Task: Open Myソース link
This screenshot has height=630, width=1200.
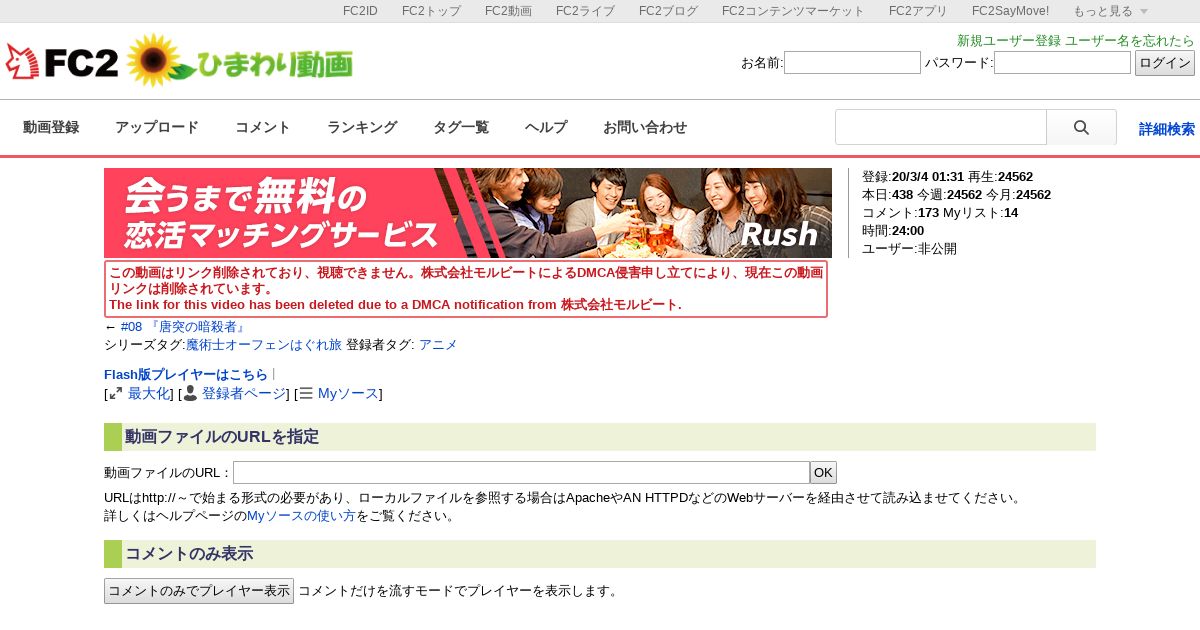Action: click(348, 394)
